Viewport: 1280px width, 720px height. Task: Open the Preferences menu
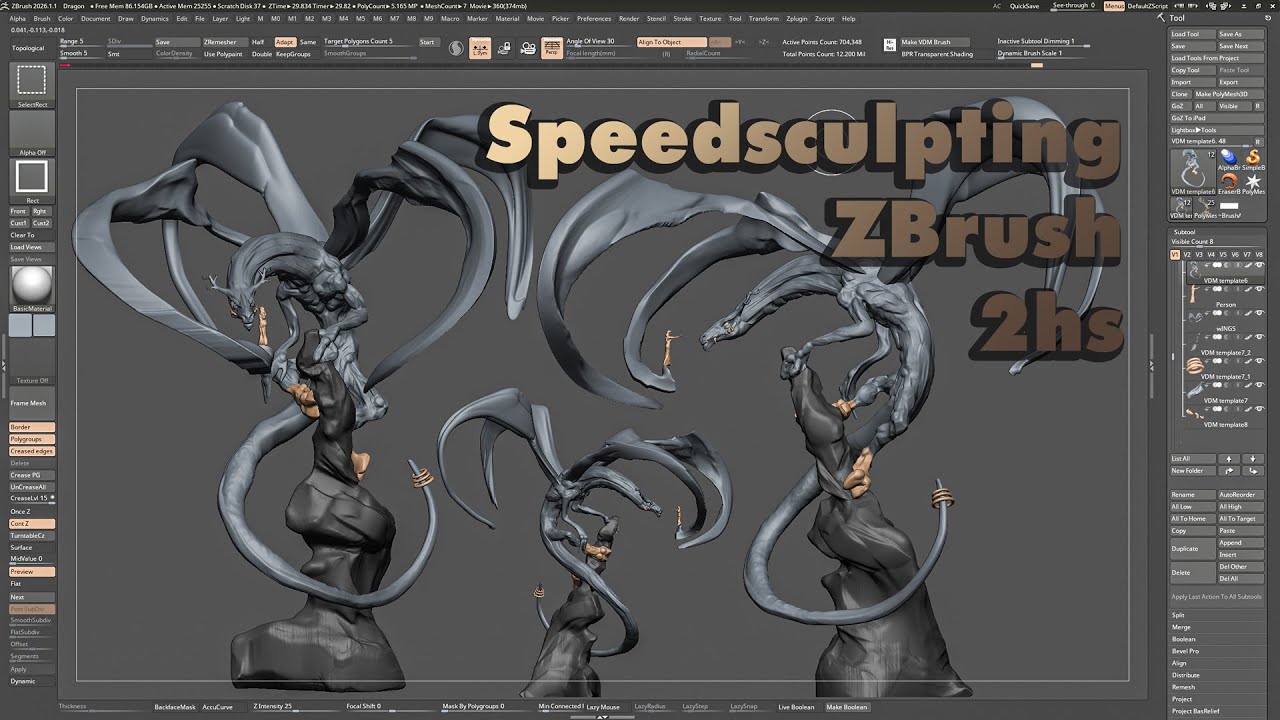[594, 18]
